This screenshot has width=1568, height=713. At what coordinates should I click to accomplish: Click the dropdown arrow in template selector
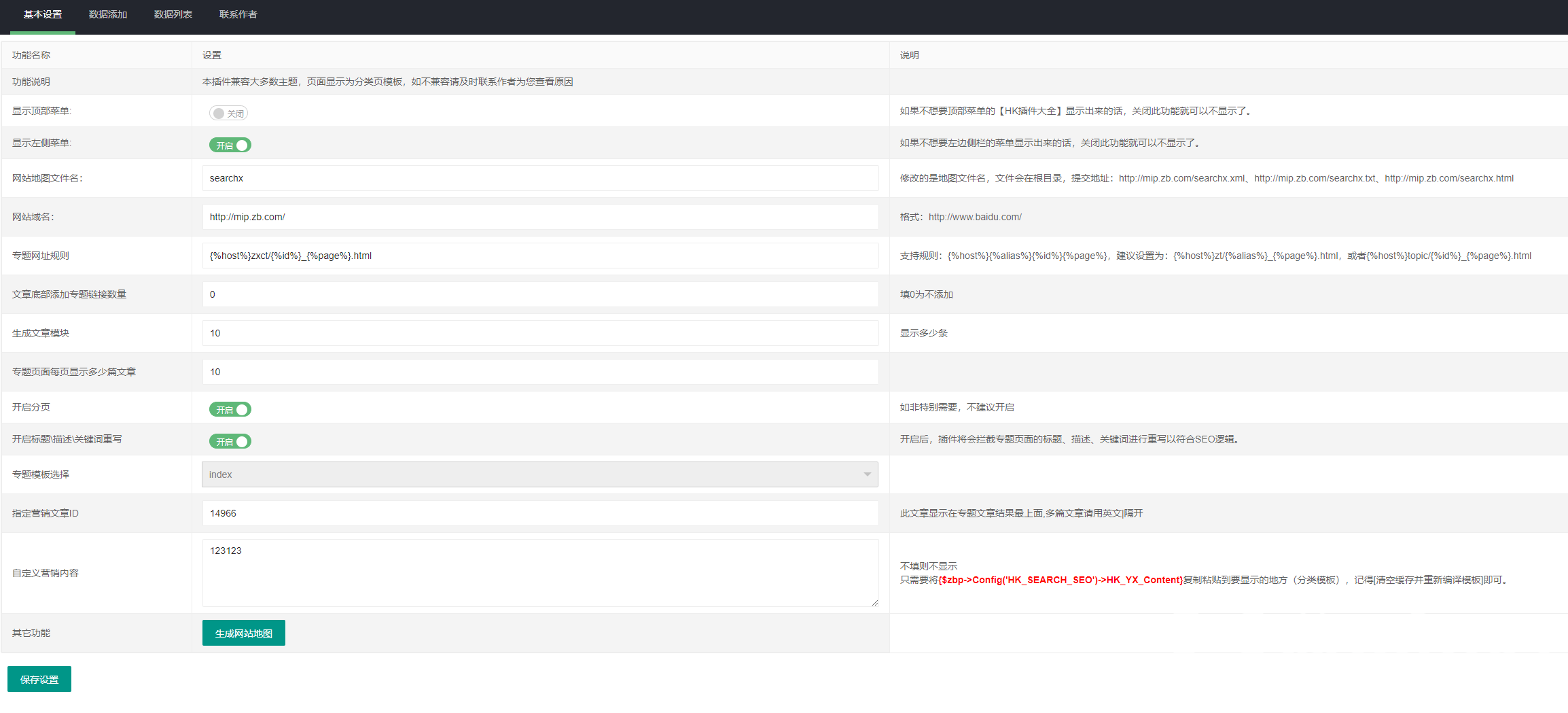(x=867, y=474)
